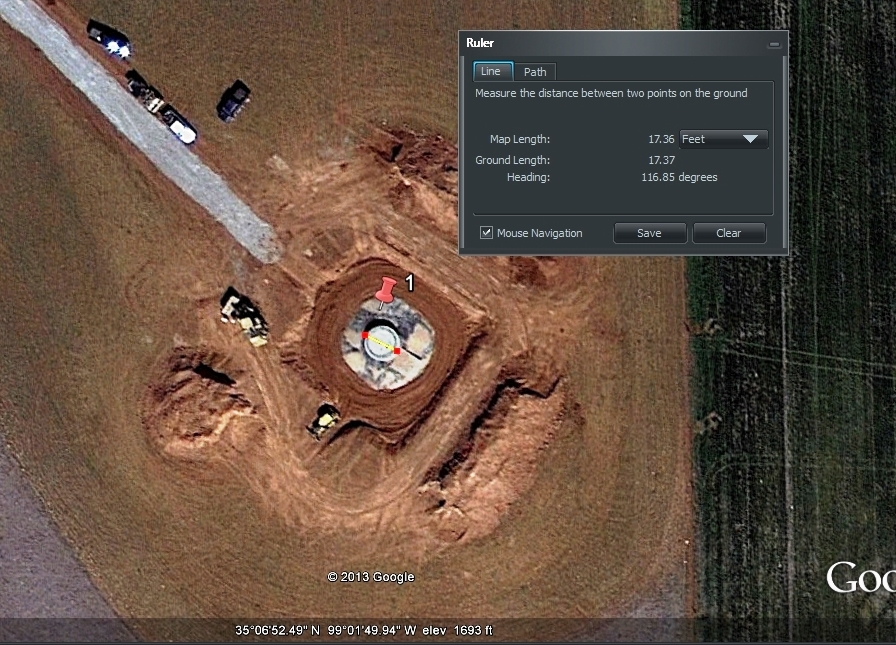Screen dimensions: 896x645
Task: Click the Measure distance description text
Action: (611, 93)
